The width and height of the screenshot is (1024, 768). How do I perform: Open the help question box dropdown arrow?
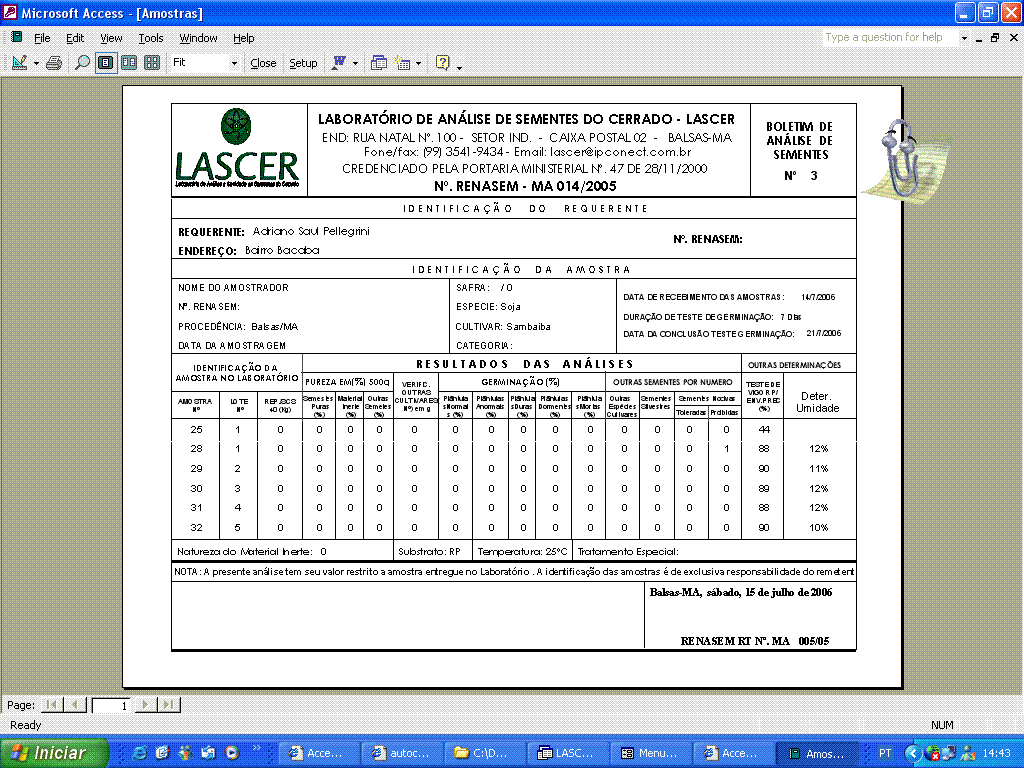[x=964, y=38]
